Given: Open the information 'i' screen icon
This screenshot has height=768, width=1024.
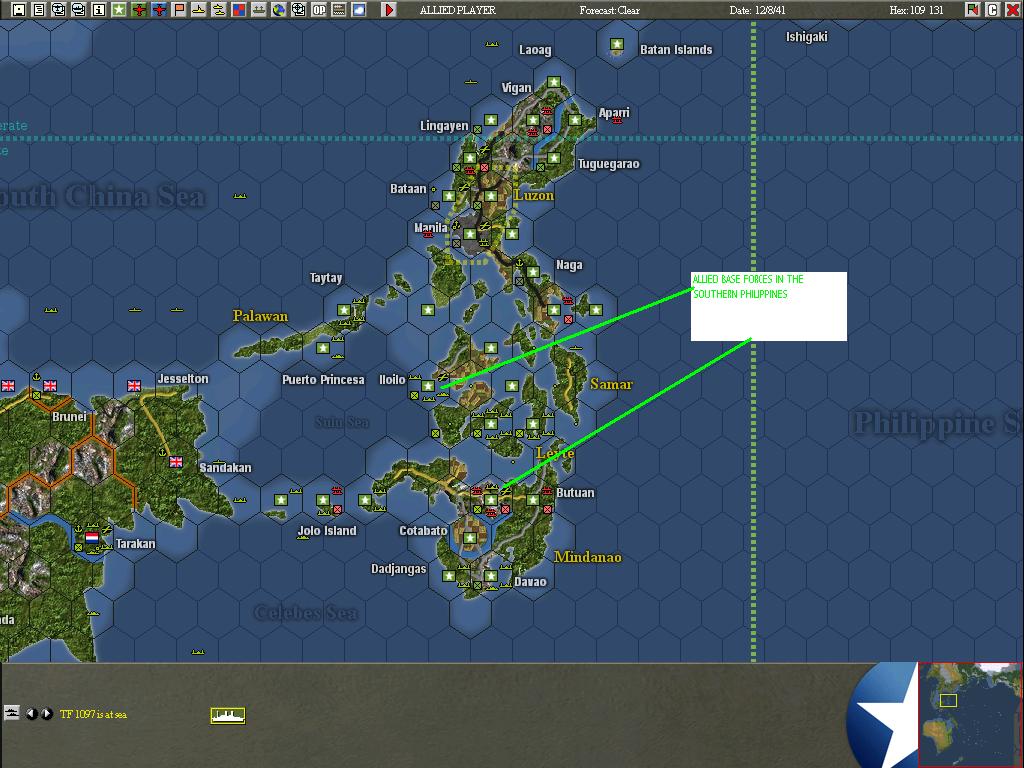Looking at the screenshot, I should click(99, 10).
